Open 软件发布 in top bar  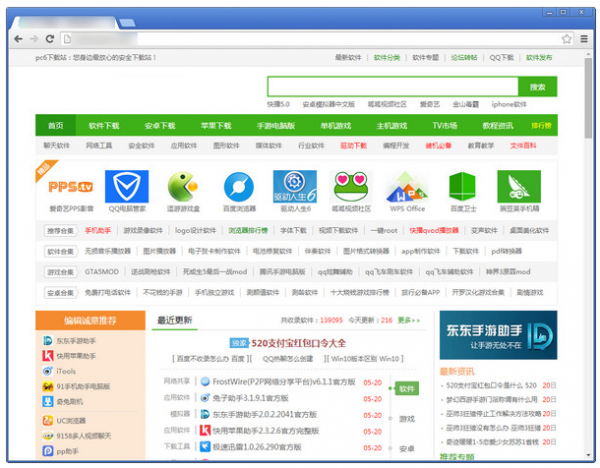point(539,57)
